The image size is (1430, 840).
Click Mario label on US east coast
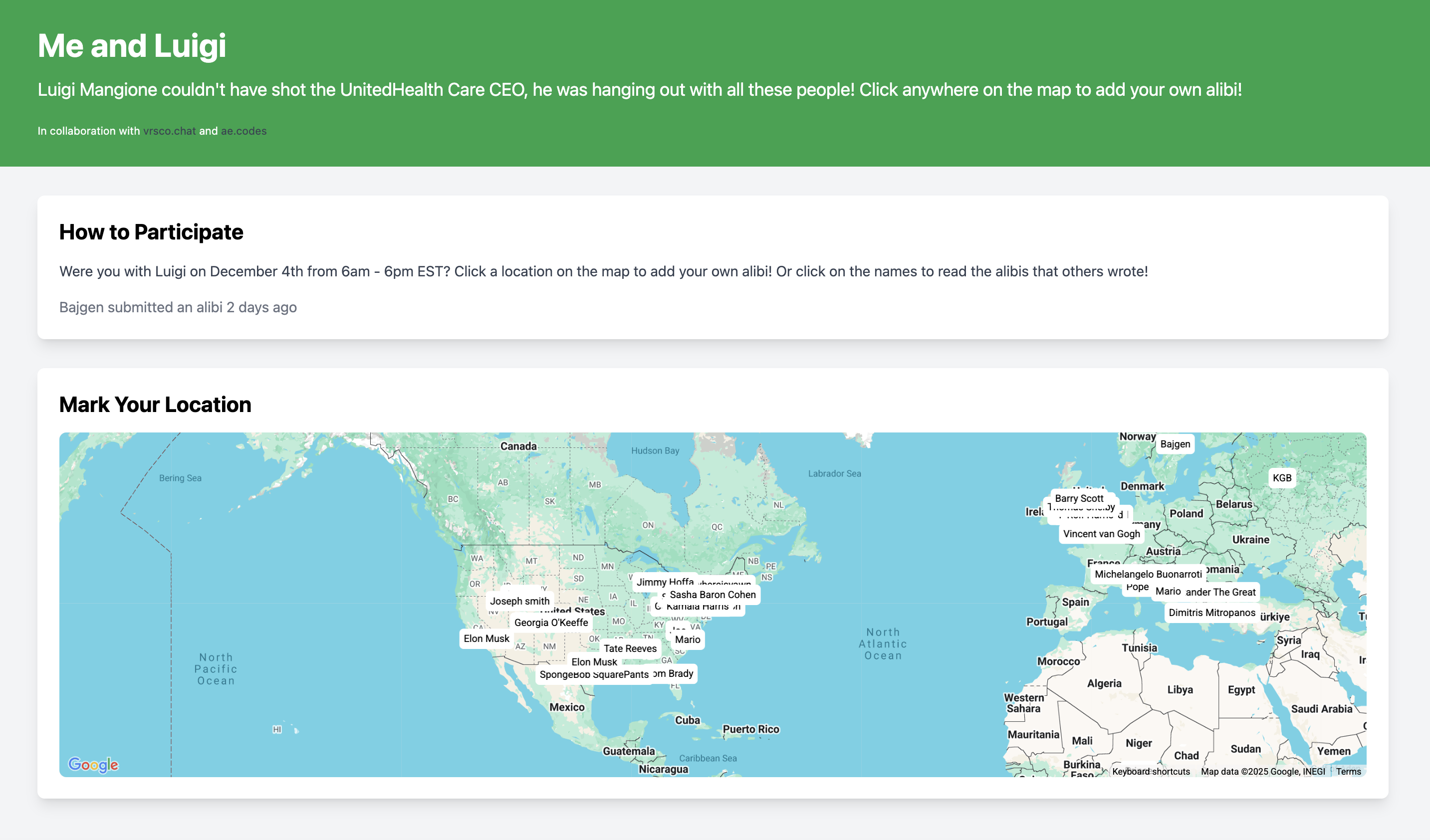[687, 639]
